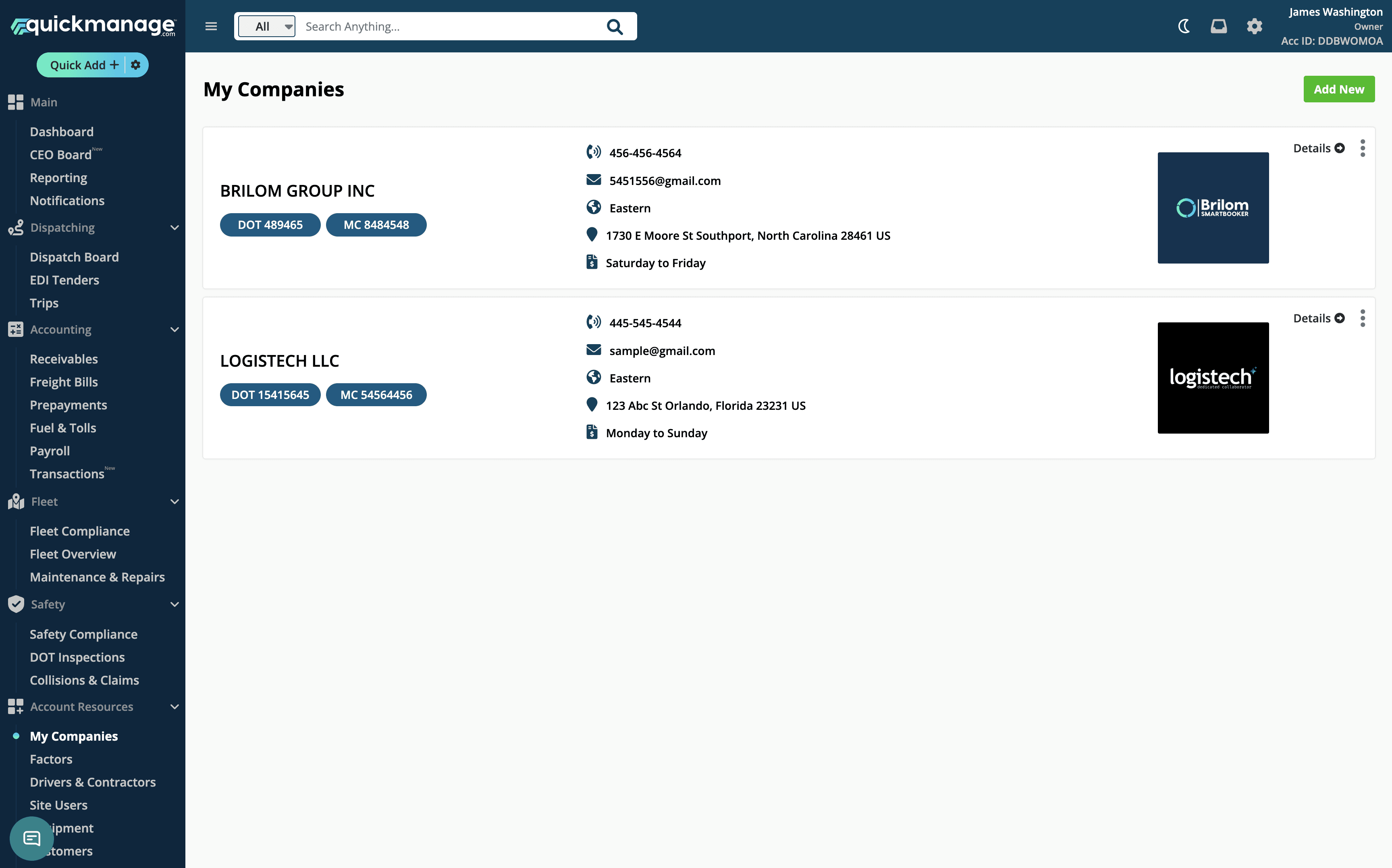Collapse the Dispatching sidebar section

pos(175,228)
